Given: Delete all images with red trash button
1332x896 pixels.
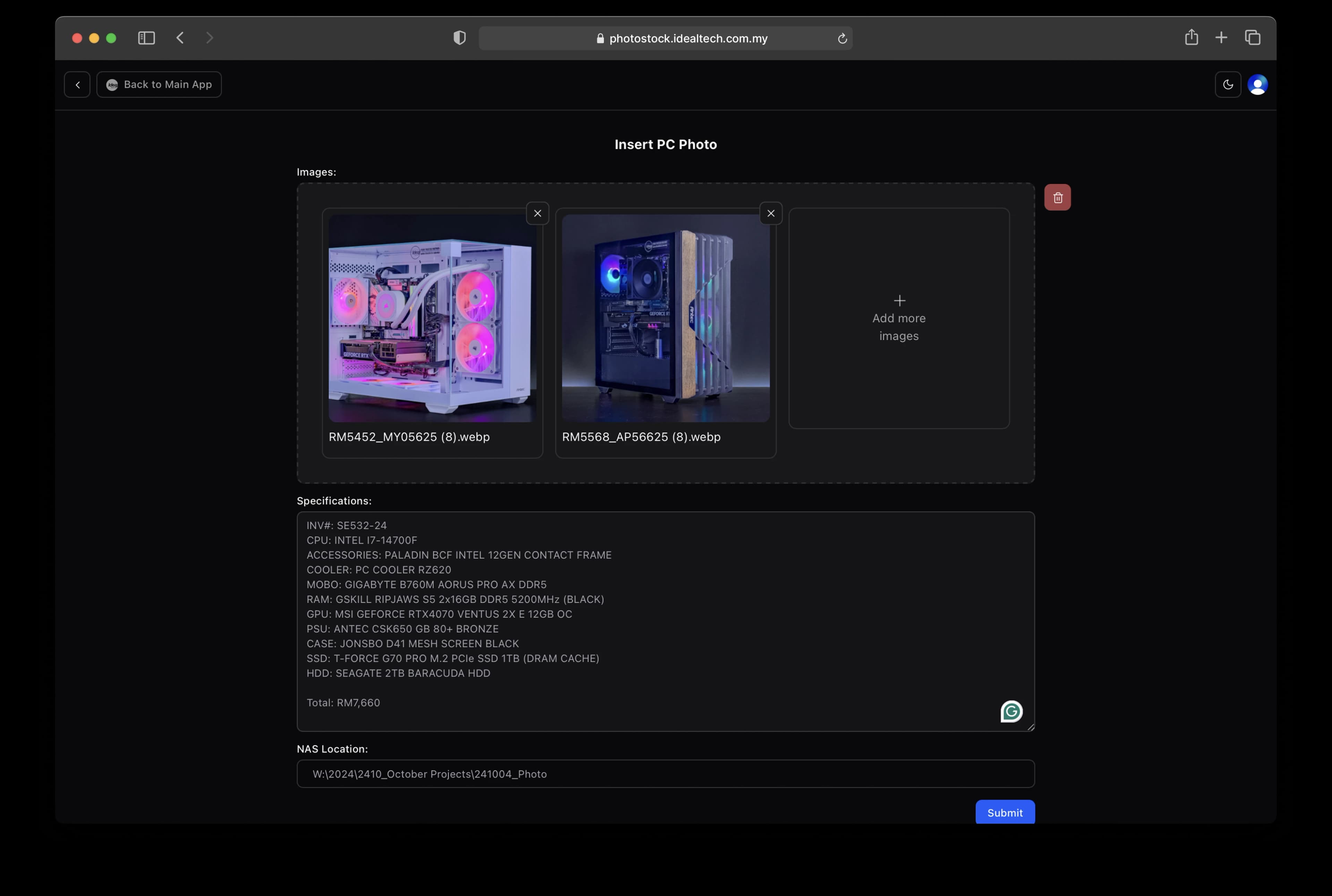Looking at the screenshot, I should pyautogui.click(x=1057, y=197).
